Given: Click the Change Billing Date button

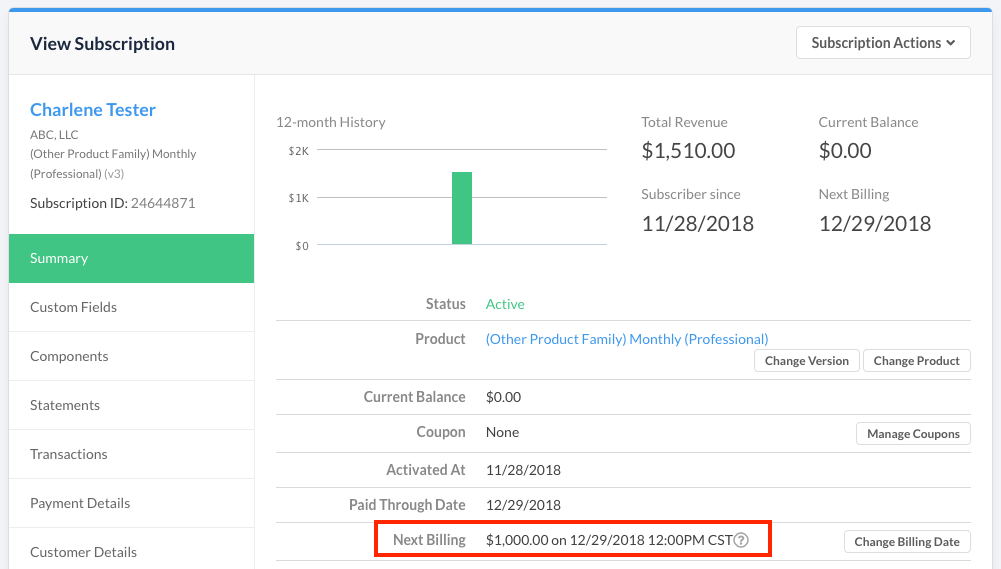Looking at the screenshot, I should (906, 542).
